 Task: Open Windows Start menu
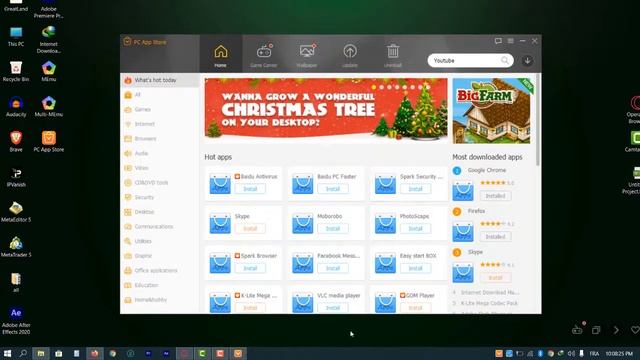point(7,353)
